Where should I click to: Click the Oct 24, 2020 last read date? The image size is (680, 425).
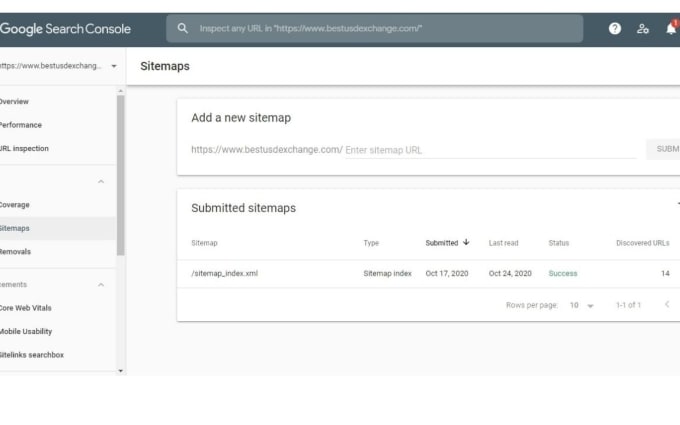pyautogui.click(x=510, y=273)
